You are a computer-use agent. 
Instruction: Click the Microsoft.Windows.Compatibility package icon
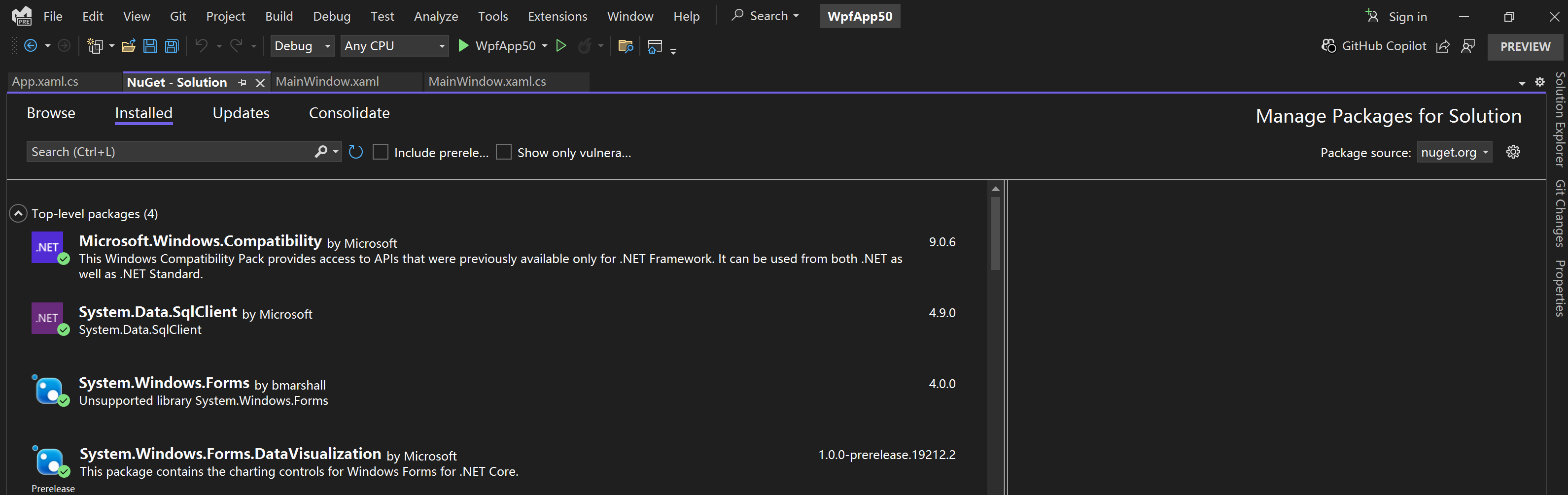pyautogui.click(x=47, y=247)
